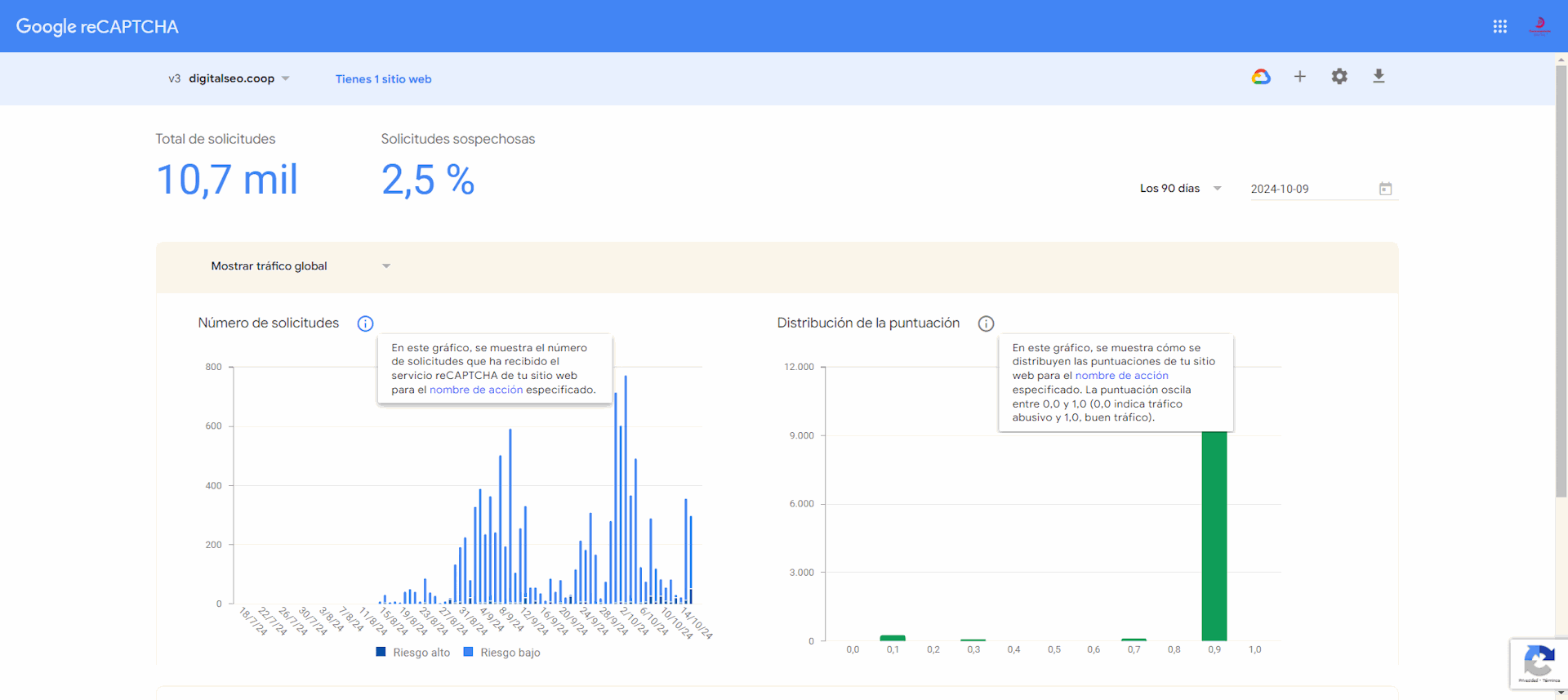
Task: Click the reCAPTCHA badge at bottom corner
Action: pyautogui.click(x=1539, y=663)
